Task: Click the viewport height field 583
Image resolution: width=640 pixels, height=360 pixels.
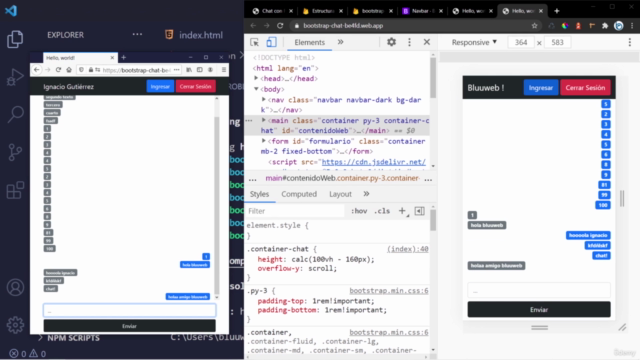Action: pyautogui.click(x=557, y=42)
